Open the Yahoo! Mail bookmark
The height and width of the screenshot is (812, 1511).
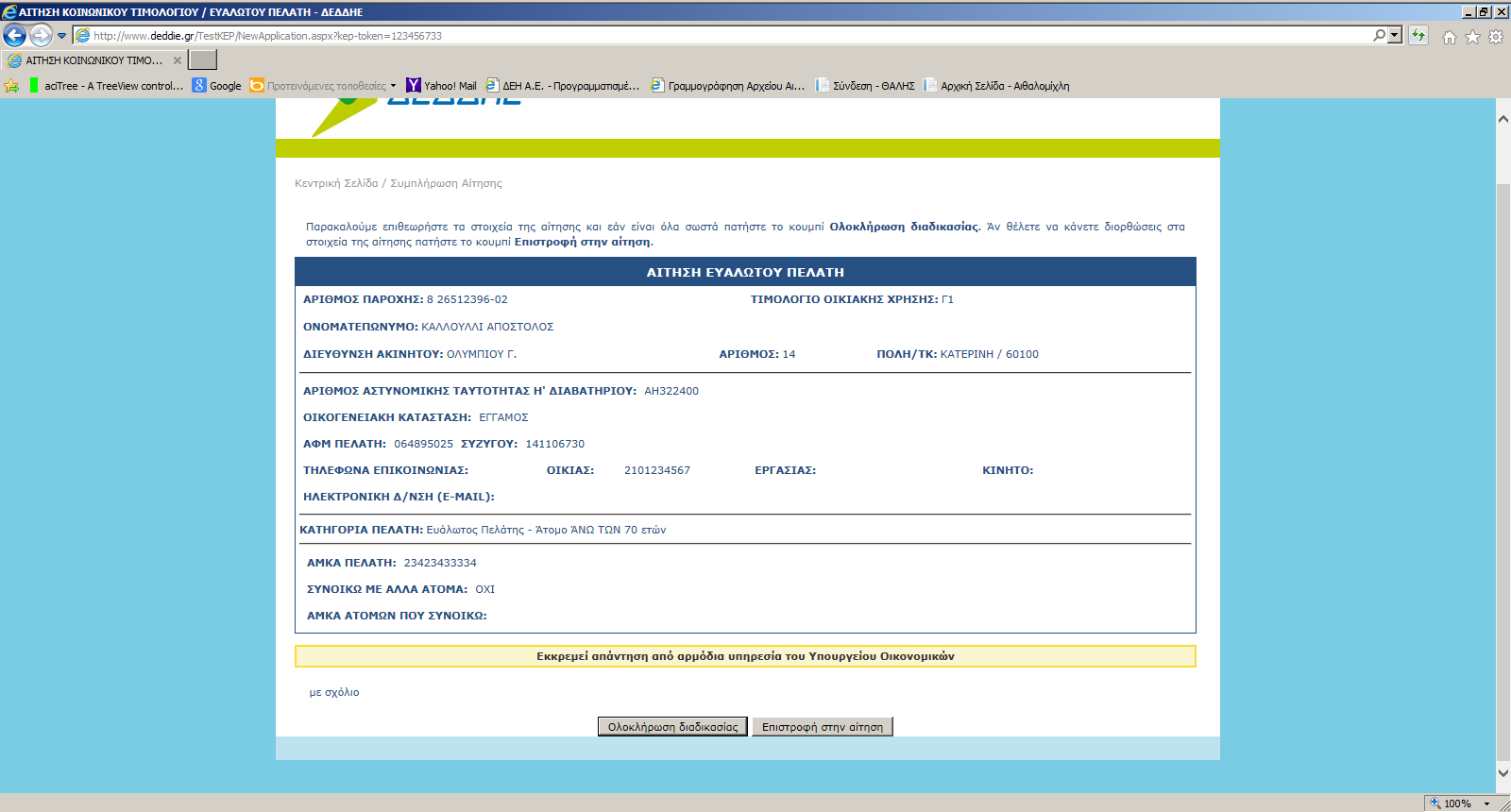tap(441, 86)
